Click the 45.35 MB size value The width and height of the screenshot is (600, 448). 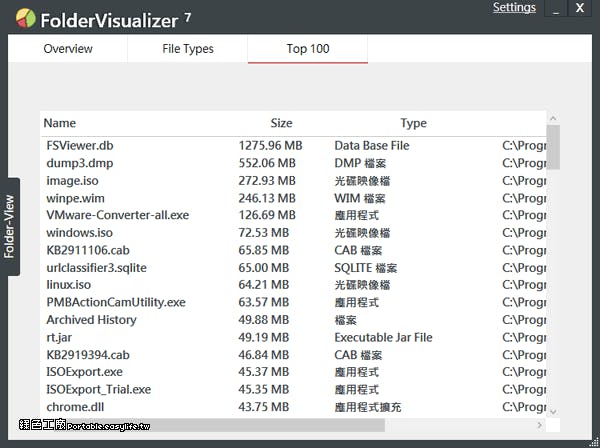coord(264,389)
